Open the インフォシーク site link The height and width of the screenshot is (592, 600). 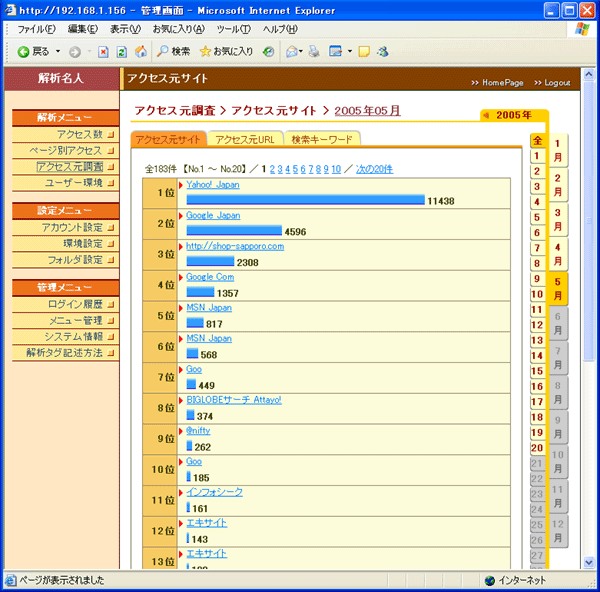coord(214,492)
